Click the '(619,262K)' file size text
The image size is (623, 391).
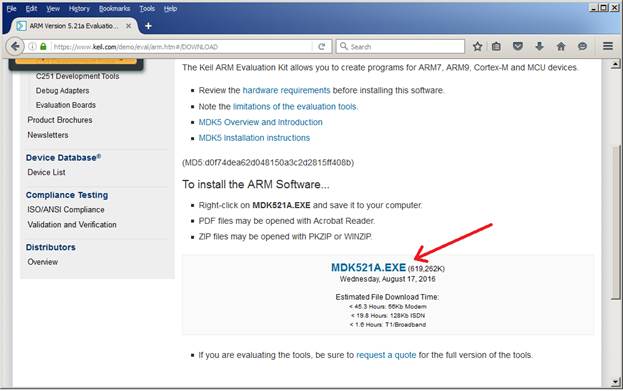pyautogui.click(x=426, y=269)
